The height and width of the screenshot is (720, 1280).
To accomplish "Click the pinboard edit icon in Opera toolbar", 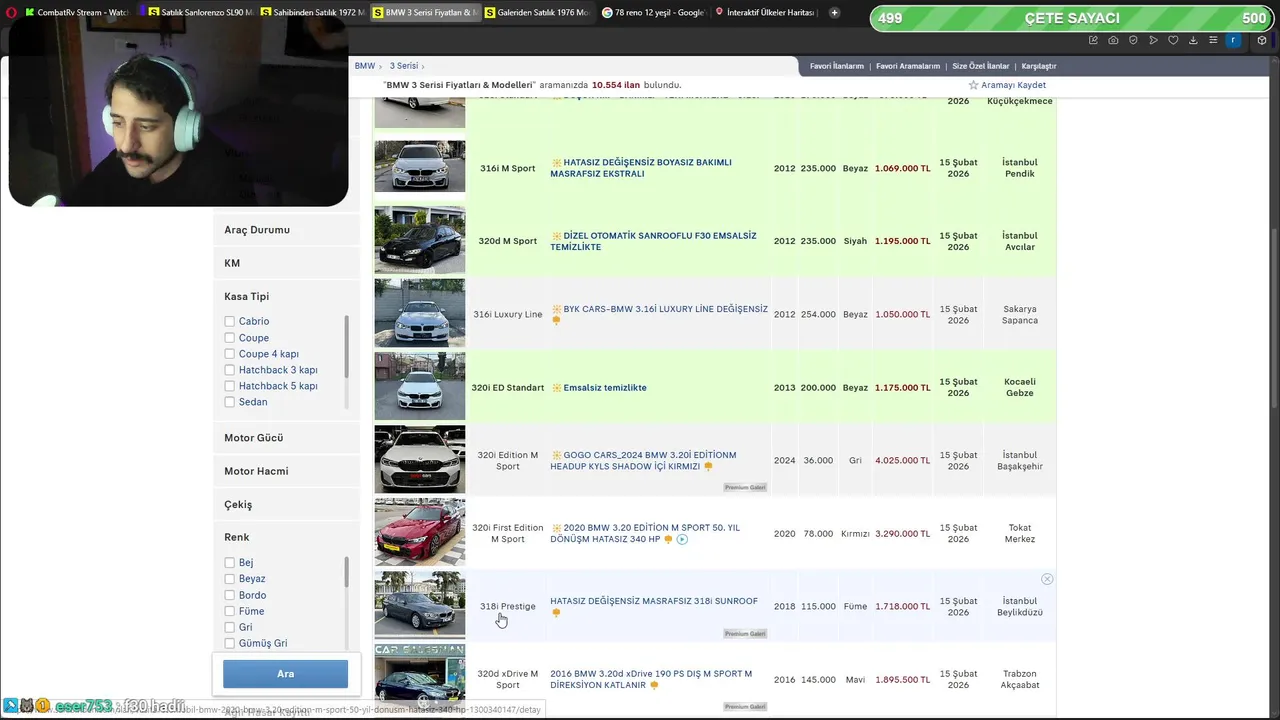I will pos(1093,40).
